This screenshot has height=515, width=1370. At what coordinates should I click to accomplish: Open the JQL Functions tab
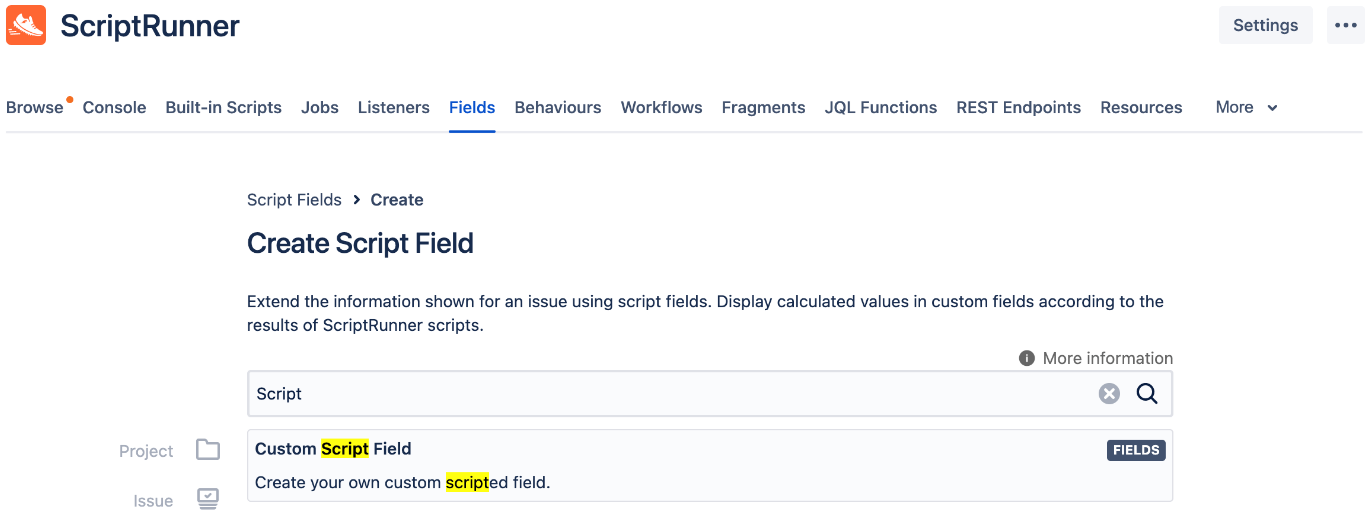(881, 107)
